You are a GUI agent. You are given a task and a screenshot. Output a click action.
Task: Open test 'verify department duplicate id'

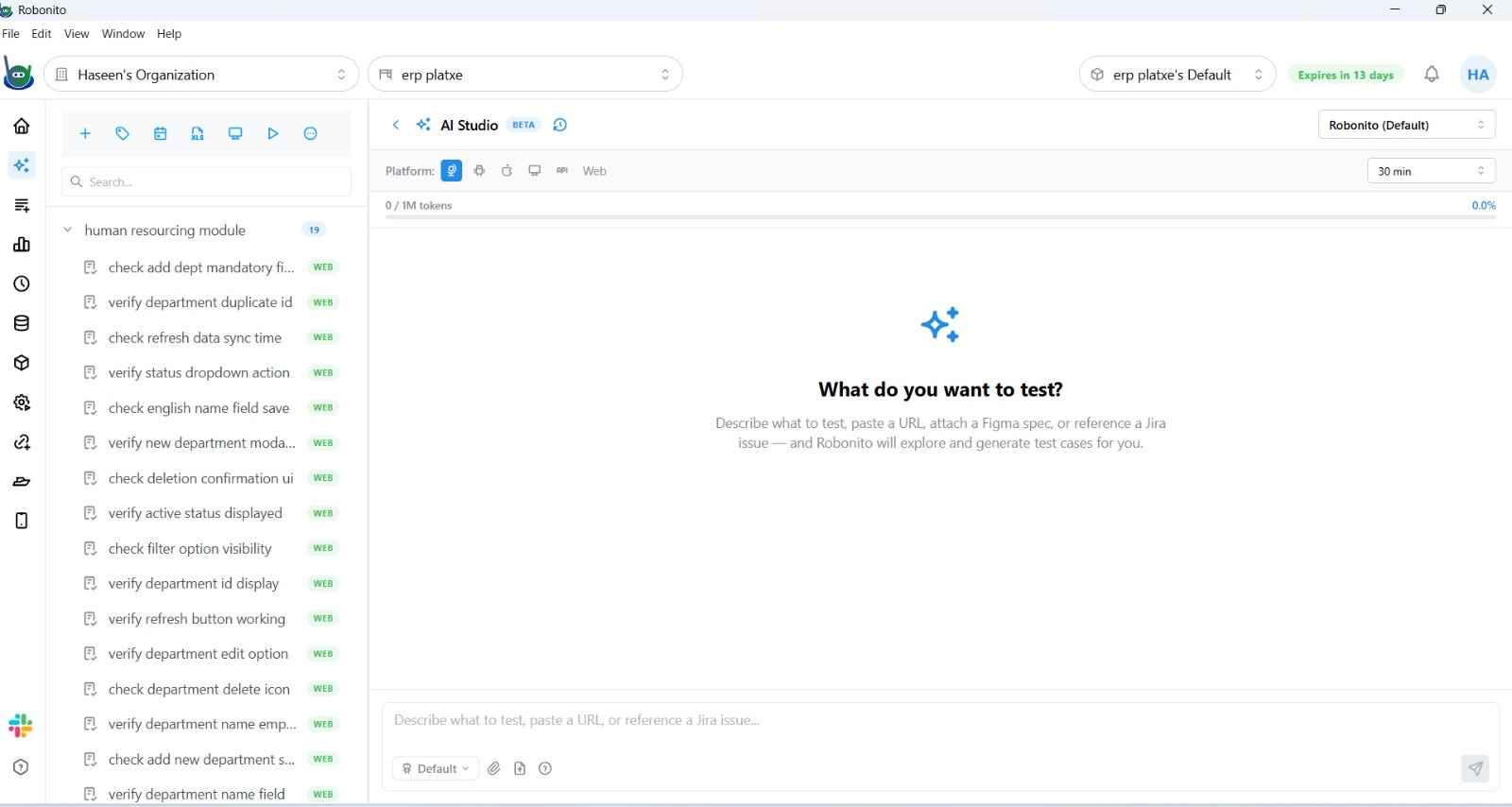[x=200, y=302]
